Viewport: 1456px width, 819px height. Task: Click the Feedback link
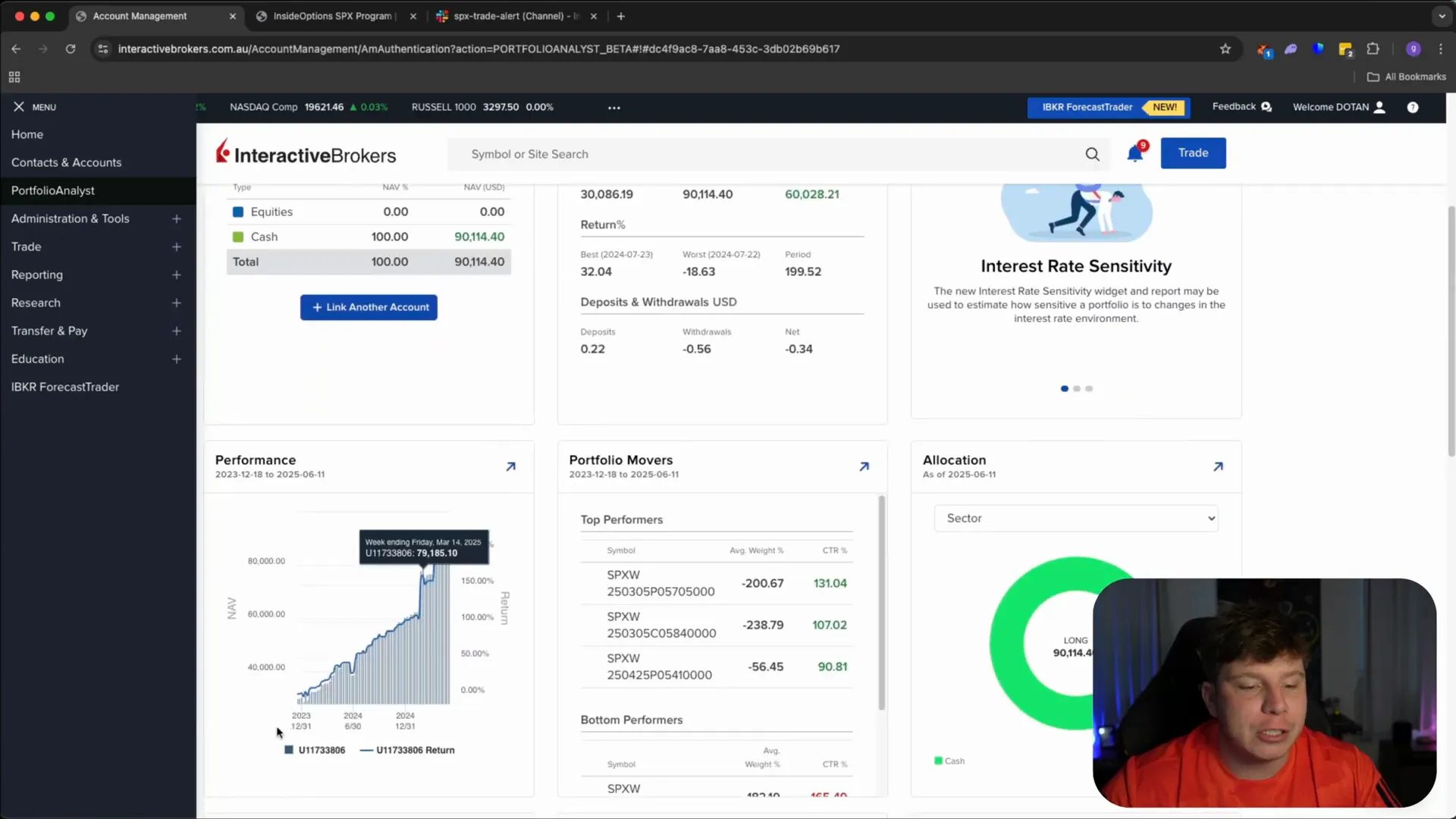1234,107
